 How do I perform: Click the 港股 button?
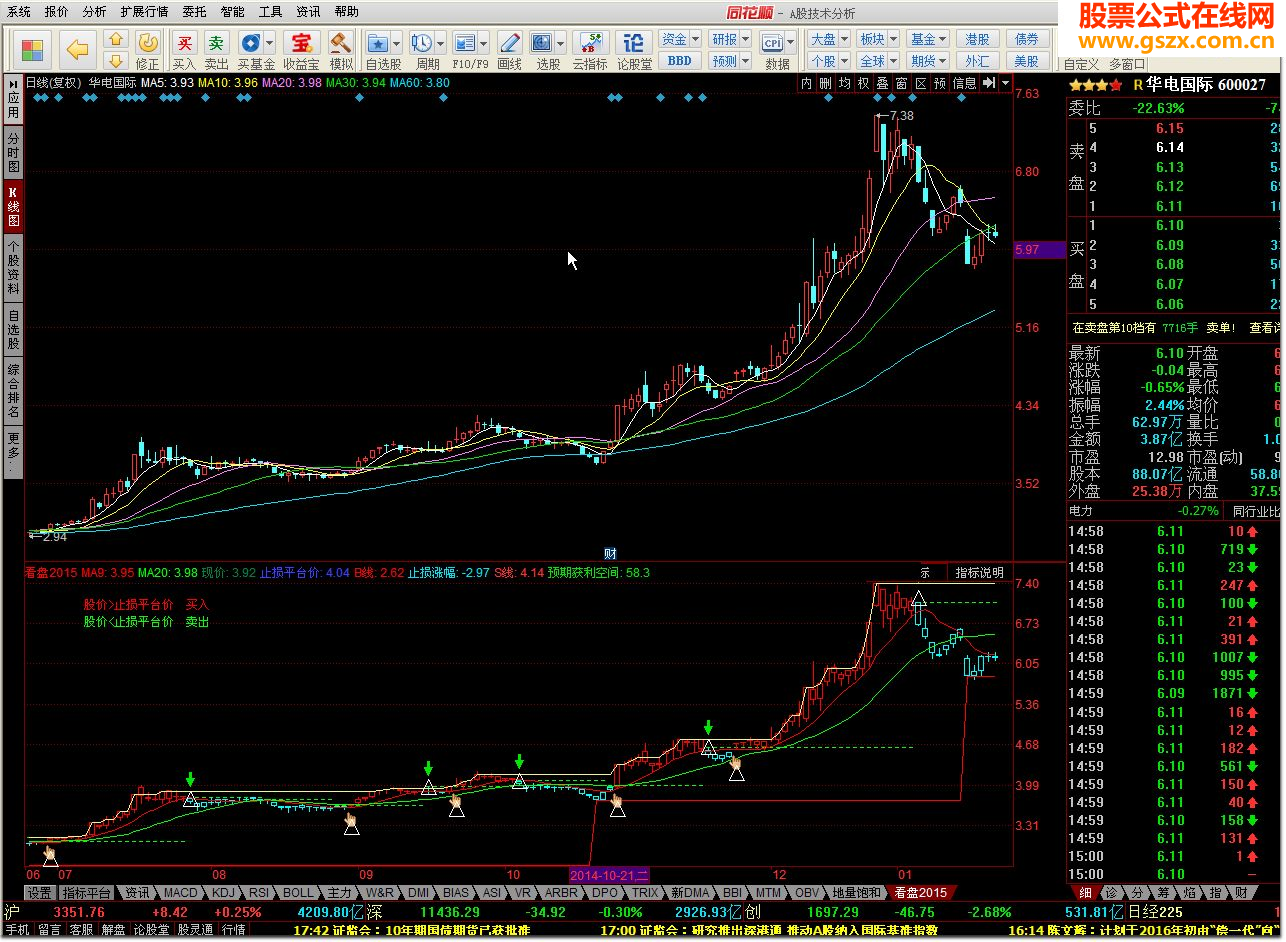[978, 39]
